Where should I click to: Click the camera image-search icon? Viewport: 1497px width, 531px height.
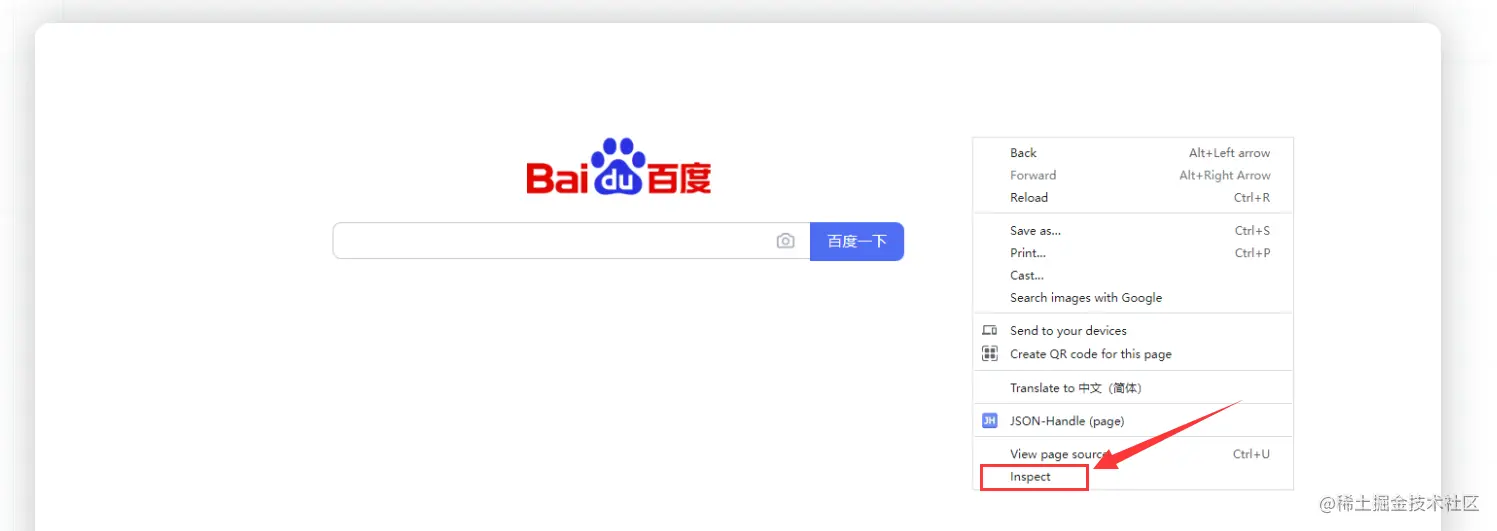tap(785, 241)
